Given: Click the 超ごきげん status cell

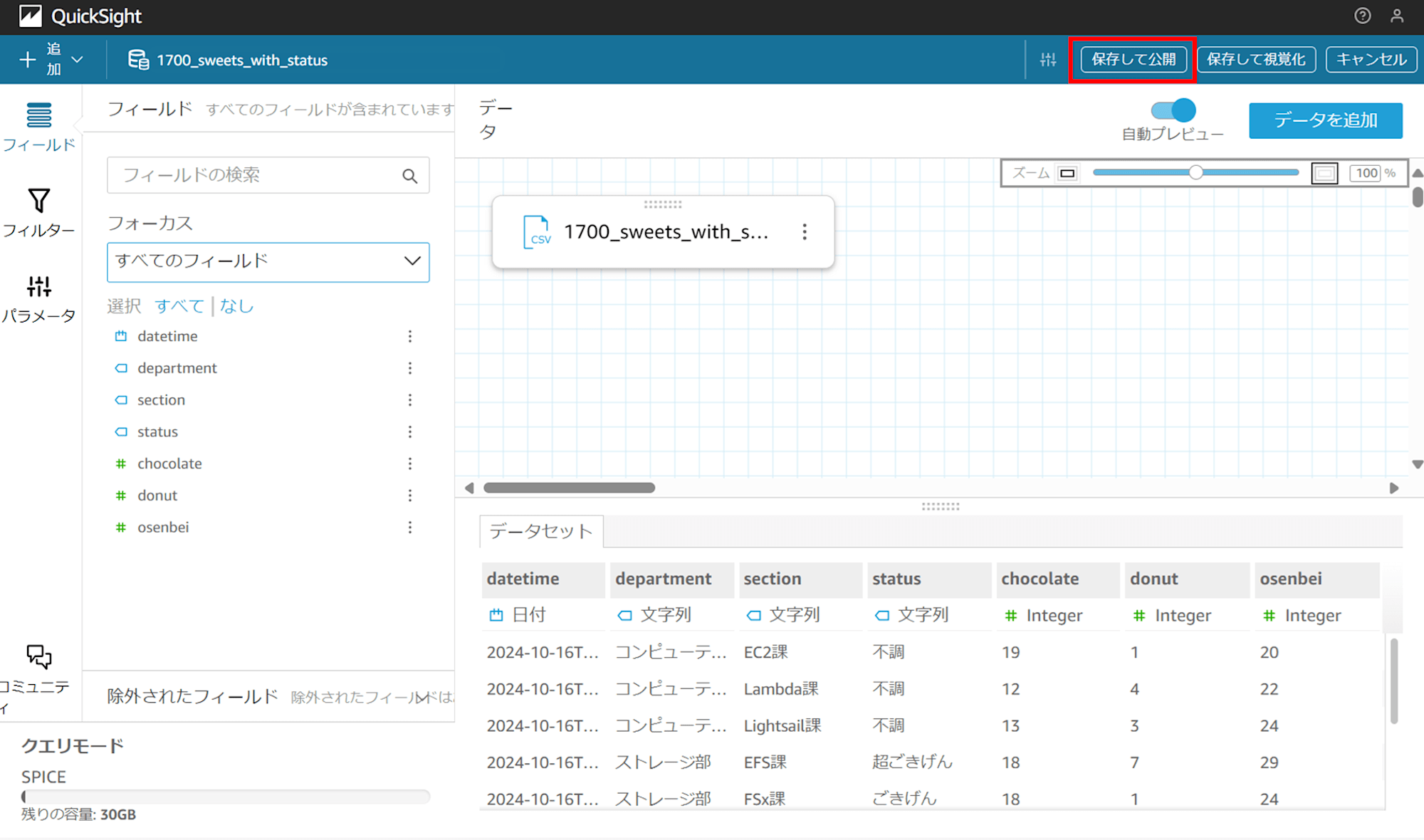Looking at the screenshot, I should coord(912,762).
